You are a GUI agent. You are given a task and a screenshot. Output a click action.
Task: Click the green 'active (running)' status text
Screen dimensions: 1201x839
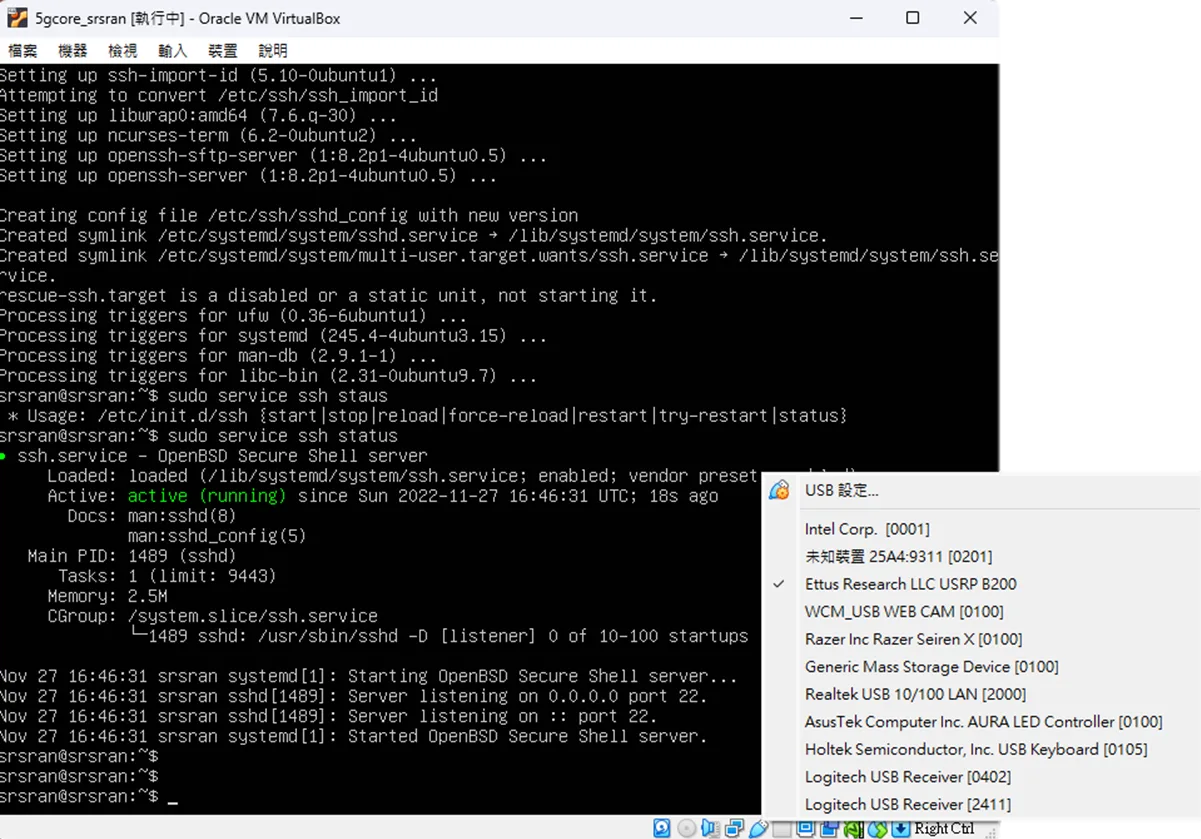pyautogui.click(x=207, y=496)
